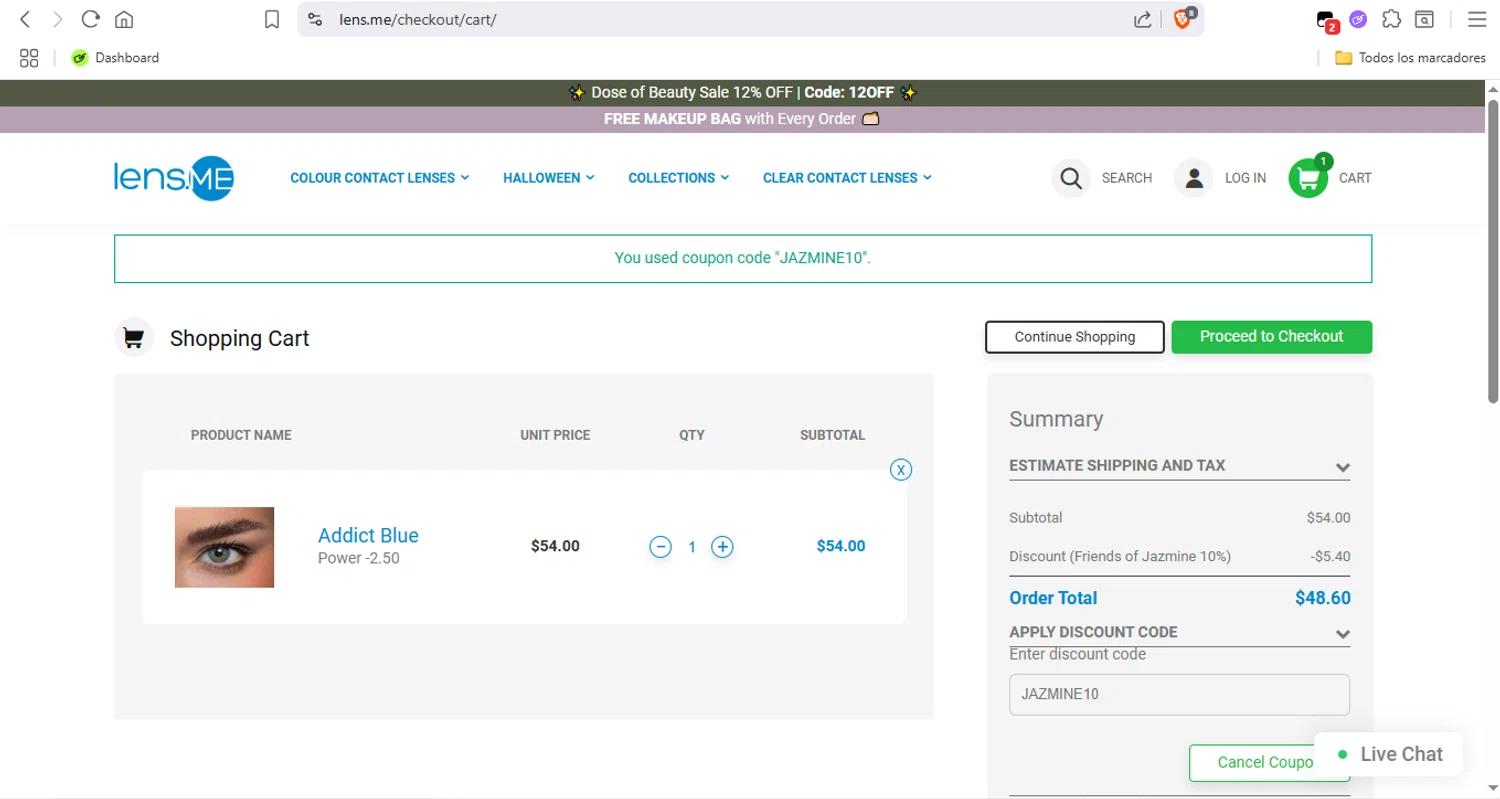Open the browser home page icon
The image size is (1500, 799).
tap(124, 19)
